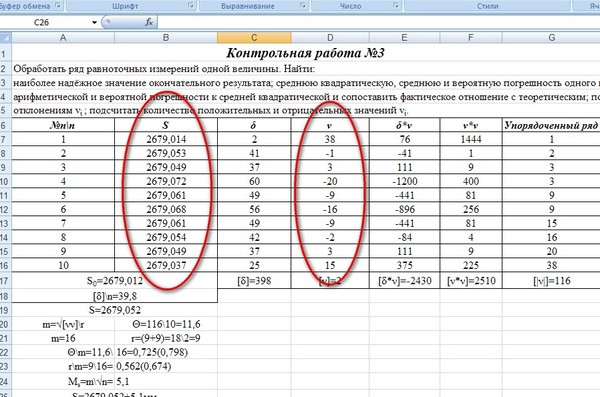
Task: Select the cell containing 375
Action: point(404,265)
